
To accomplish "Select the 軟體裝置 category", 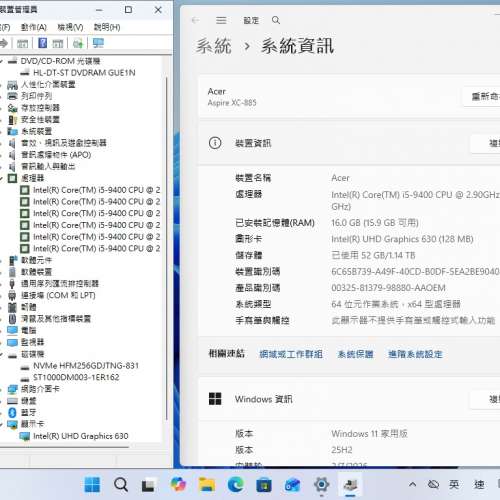I will tap(36, 272).
